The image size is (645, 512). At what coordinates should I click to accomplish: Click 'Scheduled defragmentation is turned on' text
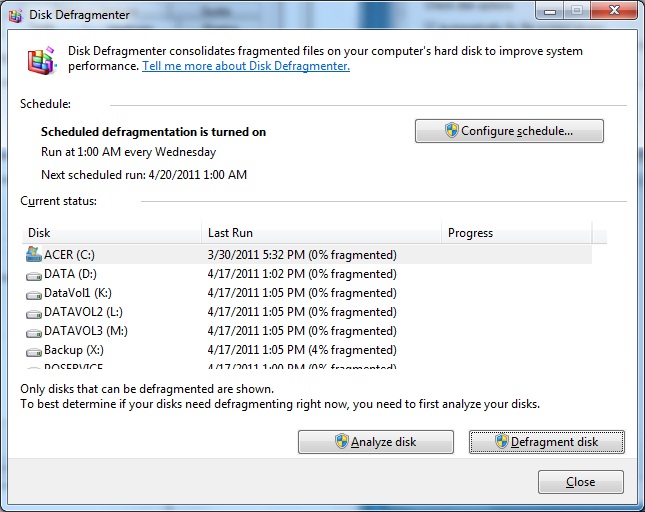click(153, 132)
